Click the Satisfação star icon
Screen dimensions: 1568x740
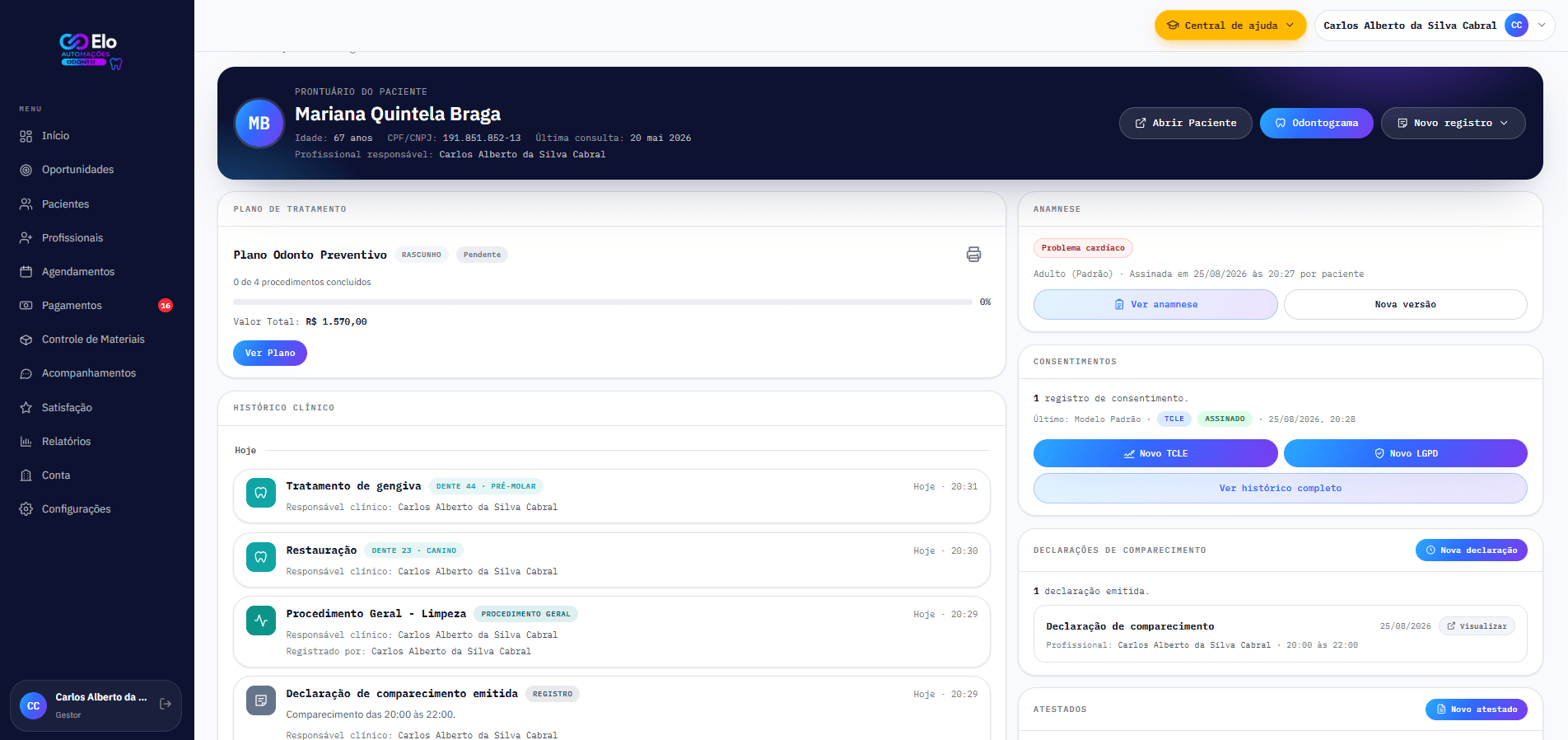(x=26, y=407)
